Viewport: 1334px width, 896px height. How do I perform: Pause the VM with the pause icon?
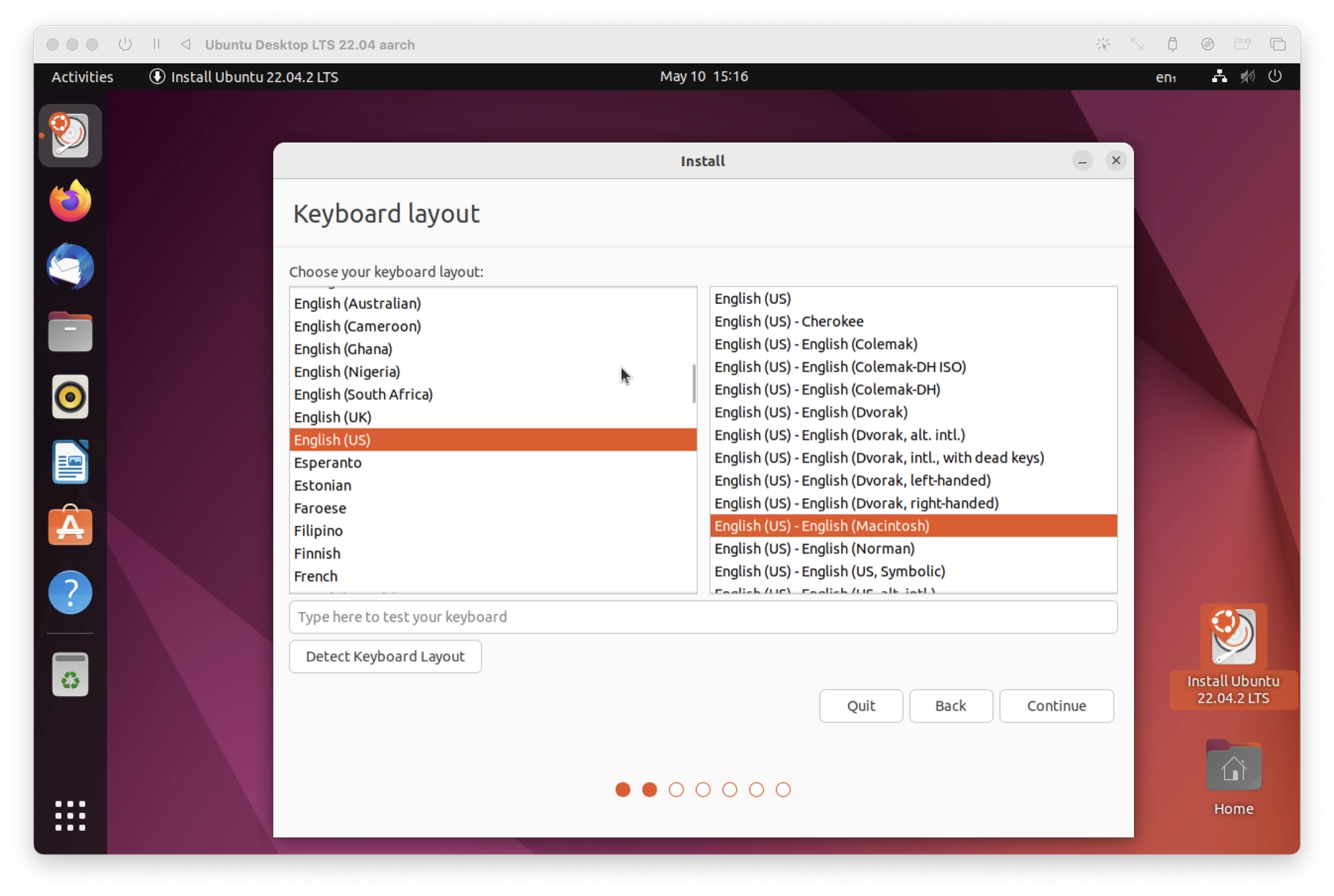[156, 44]
